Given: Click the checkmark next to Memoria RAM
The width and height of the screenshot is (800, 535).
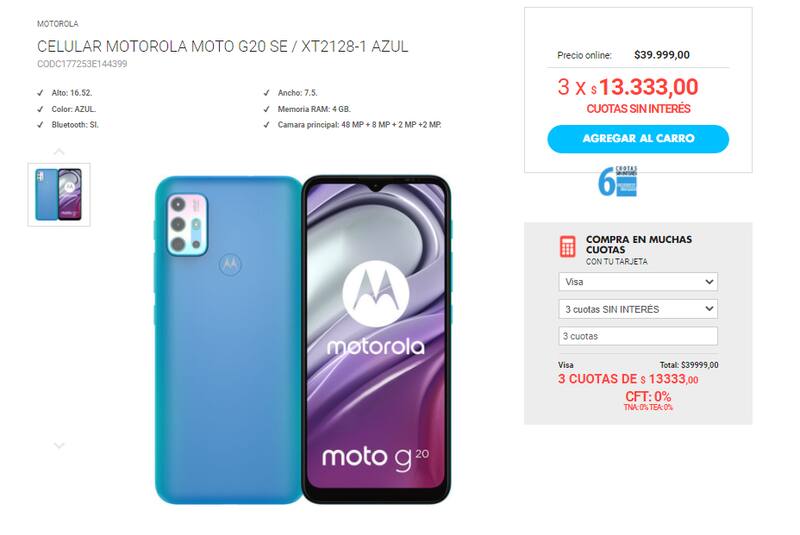Looking at the screenshot, I should [266, 109].
